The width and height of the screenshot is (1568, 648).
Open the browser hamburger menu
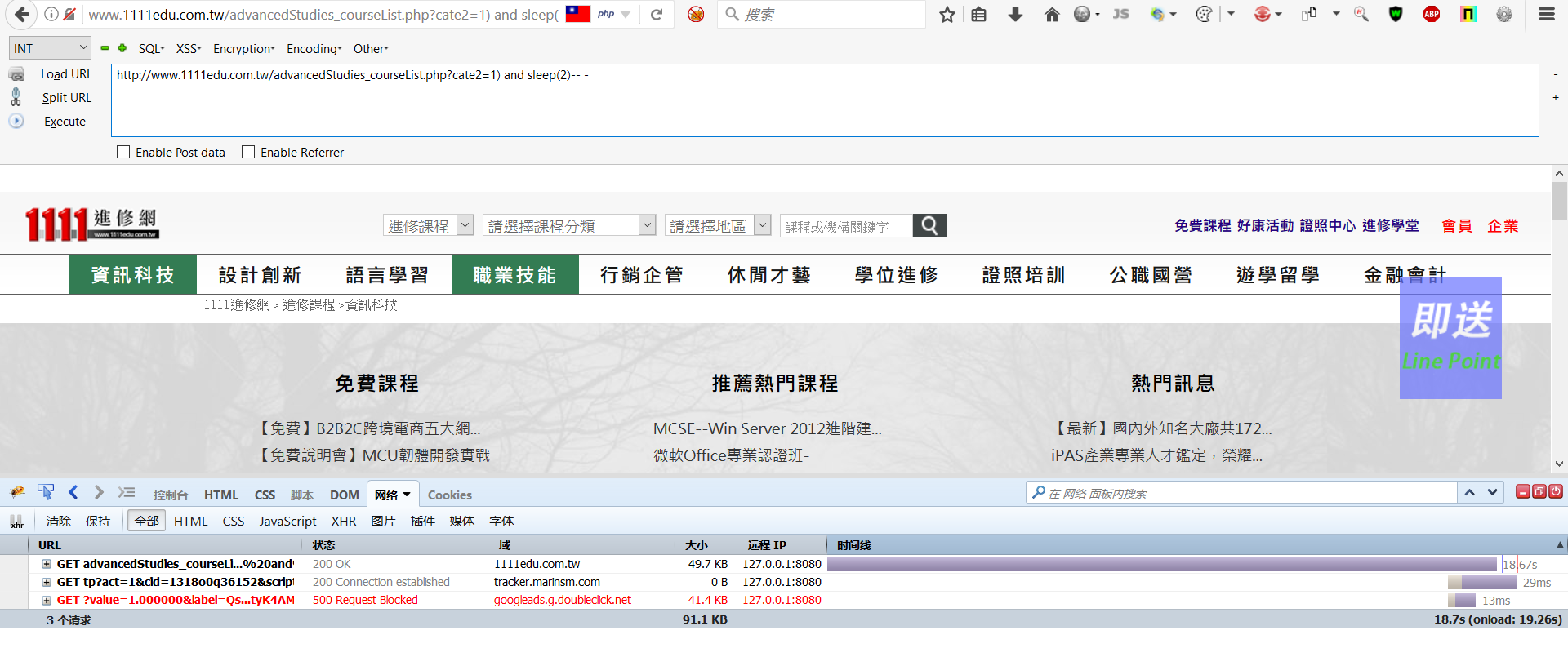(x=1547, y=14)
